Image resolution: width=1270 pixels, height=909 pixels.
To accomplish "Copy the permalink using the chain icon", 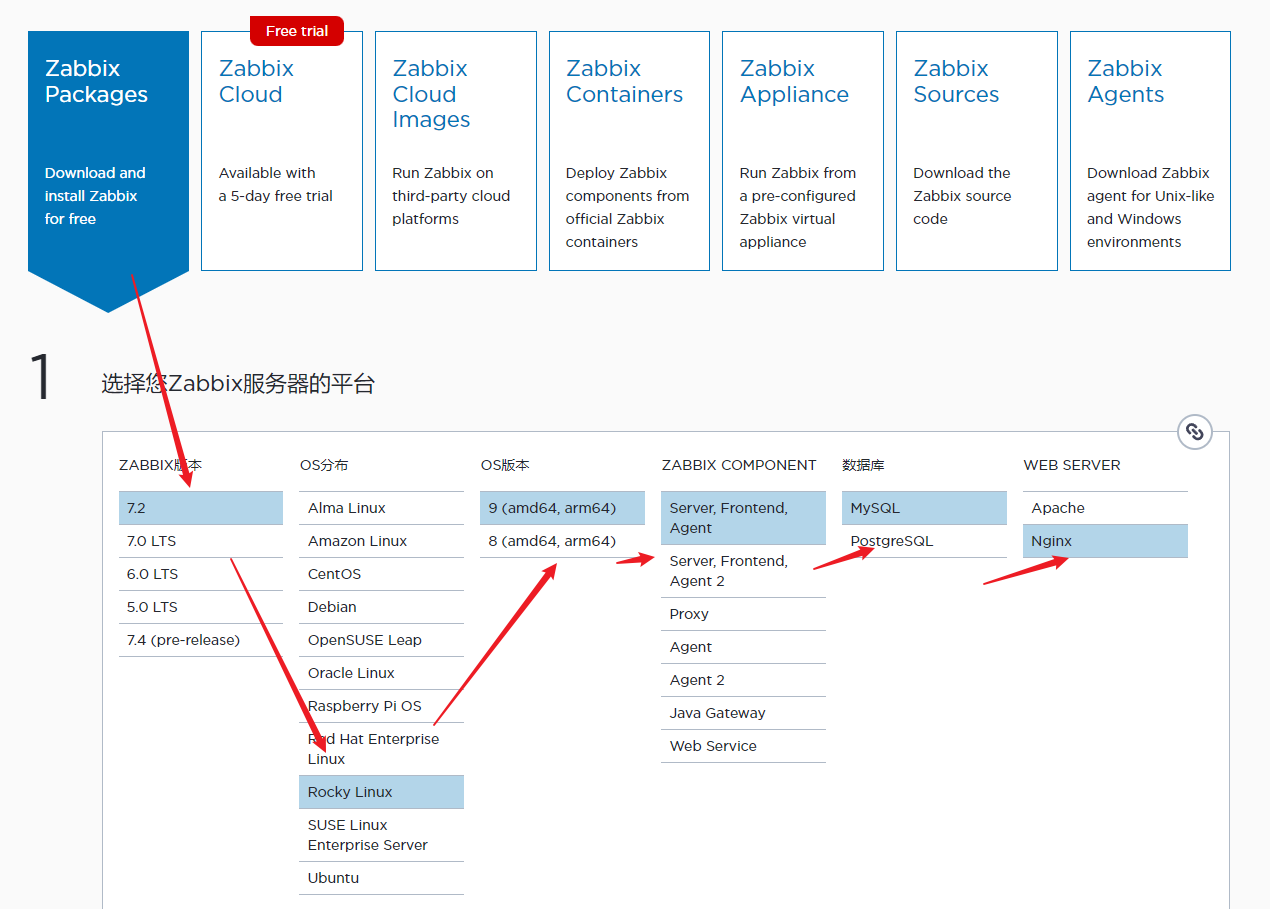I will (1194, 432).
